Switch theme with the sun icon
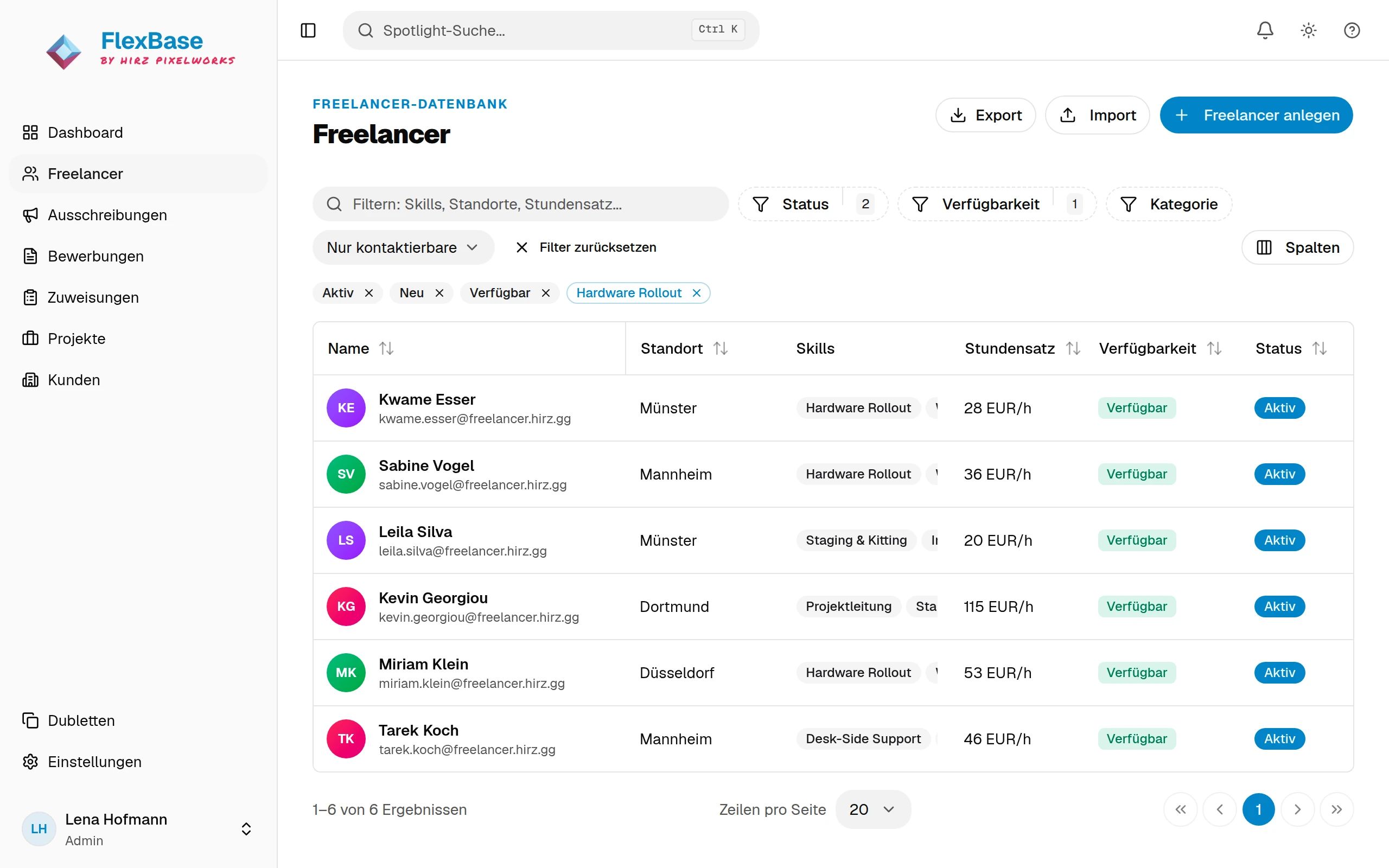The image size is (1389, 868). pos(1309,30)
